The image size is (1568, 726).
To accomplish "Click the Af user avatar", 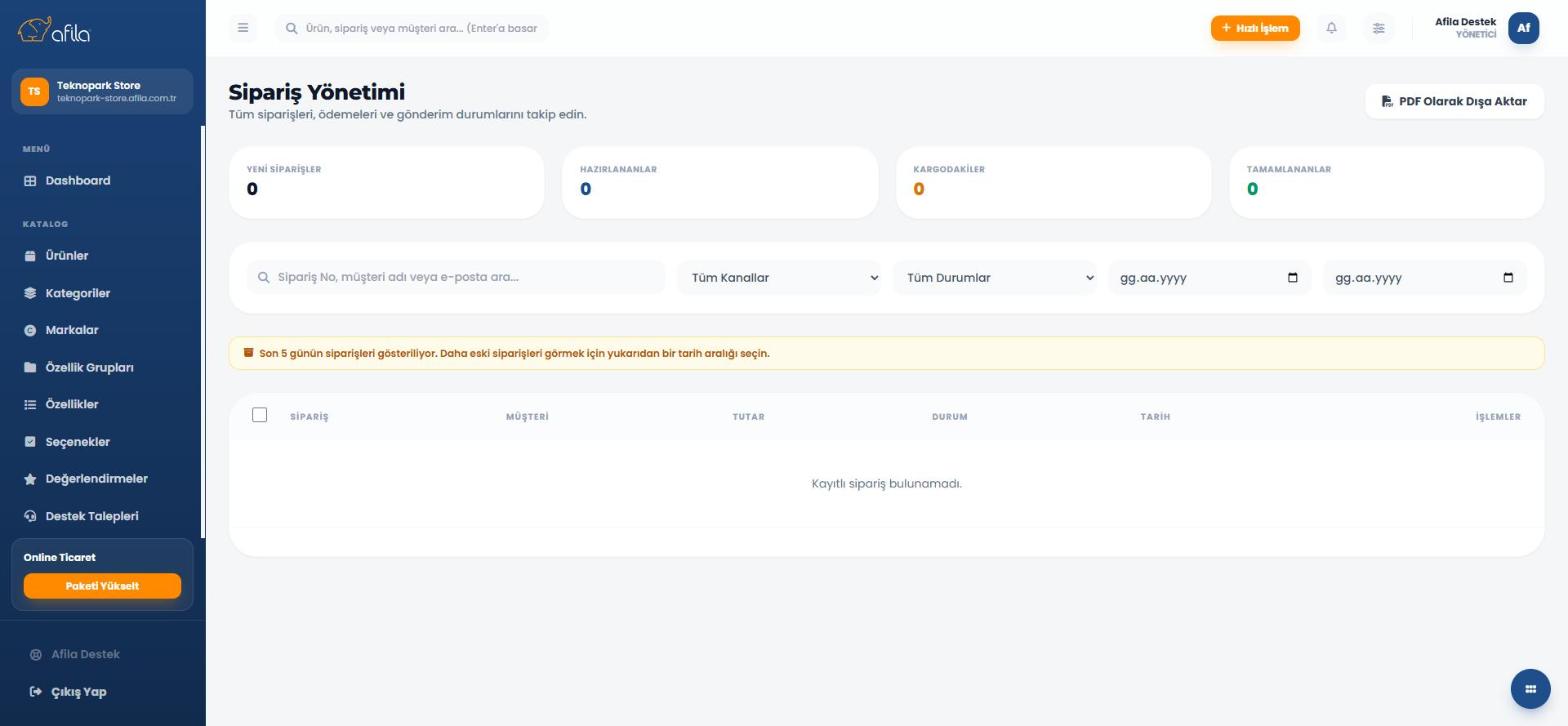I will [1523, 28].
